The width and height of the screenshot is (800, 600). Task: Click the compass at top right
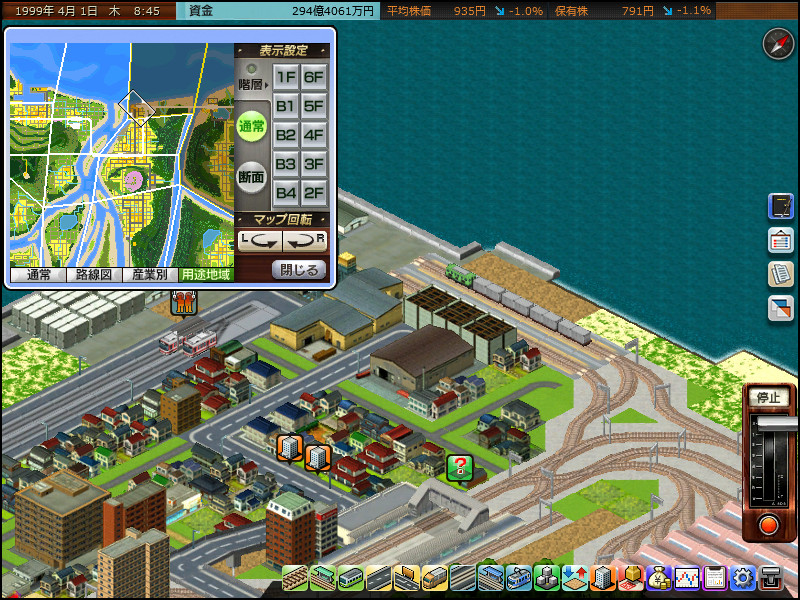pos(778,44)
